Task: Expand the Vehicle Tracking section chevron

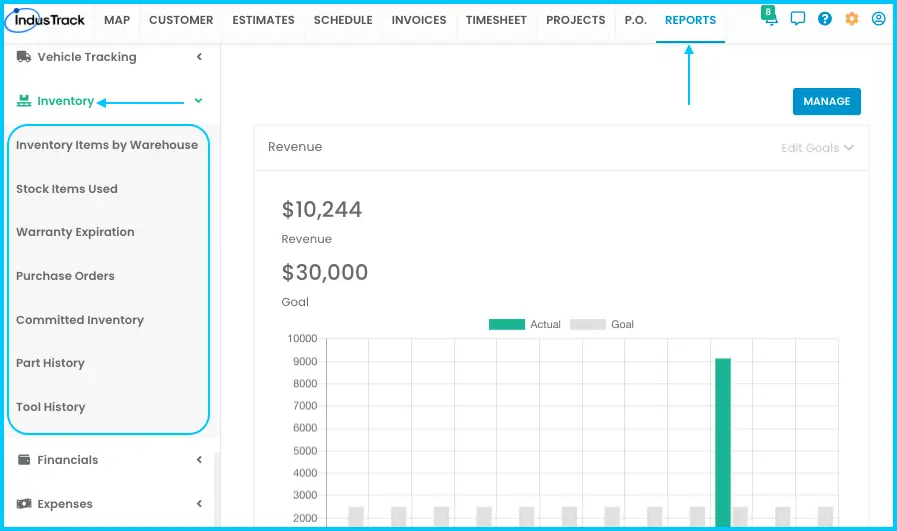Action: coord(199,57)
